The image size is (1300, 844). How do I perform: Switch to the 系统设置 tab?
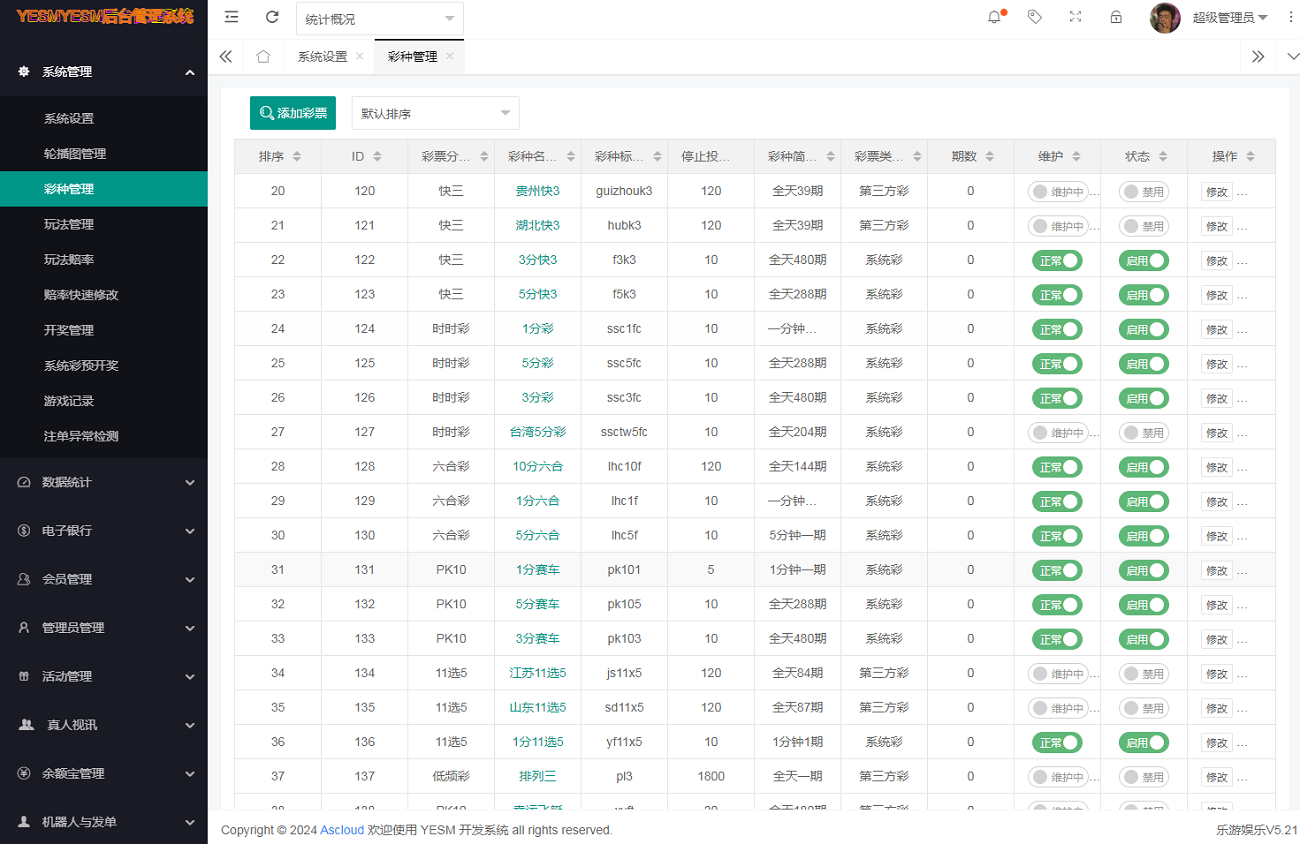322,57
